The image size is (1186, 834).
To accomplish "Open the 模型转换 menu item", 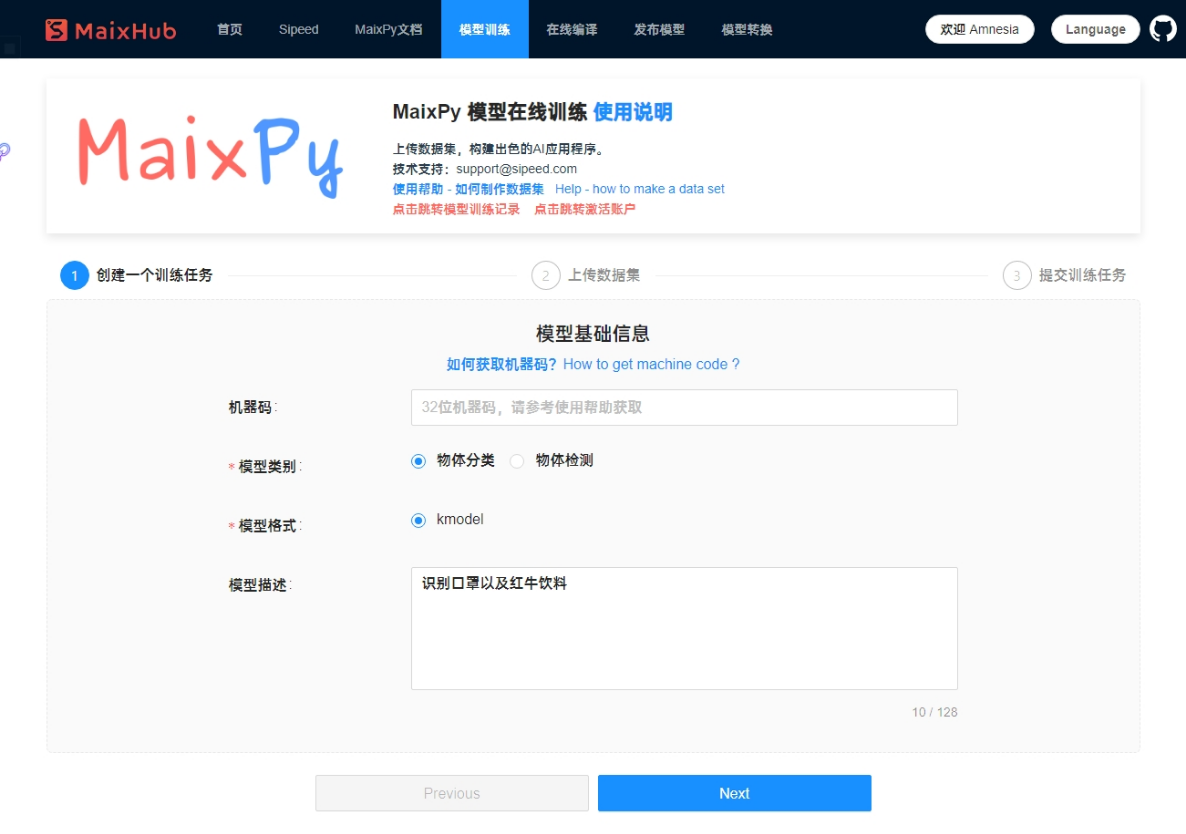I will (747, 29).
